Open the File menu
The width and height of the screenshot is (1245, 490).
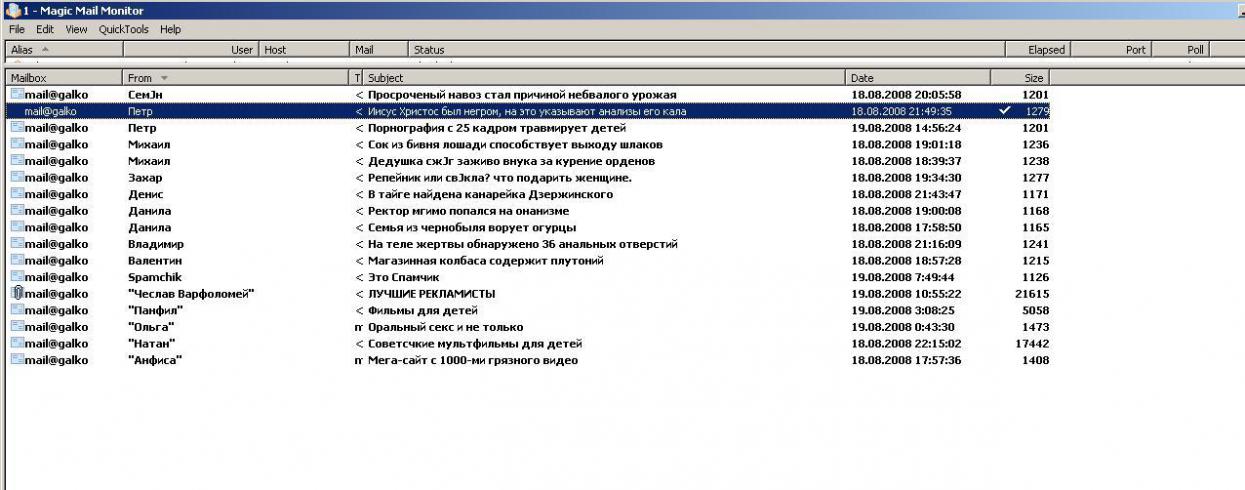(x=16, y=29)
